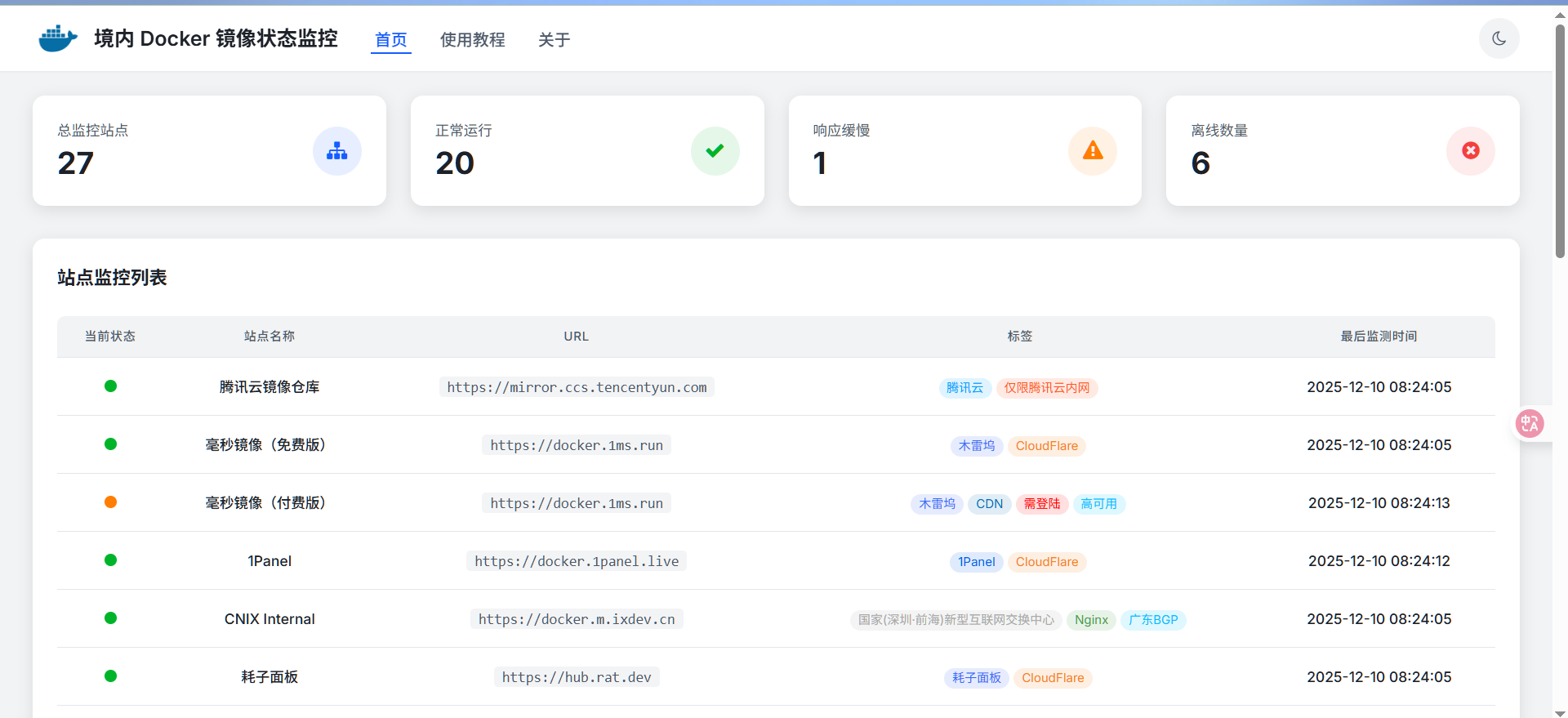1568x718 pixels.
Task: Open URL https://mirror.ccs.tencentyun.com
Action: point(577,387)
